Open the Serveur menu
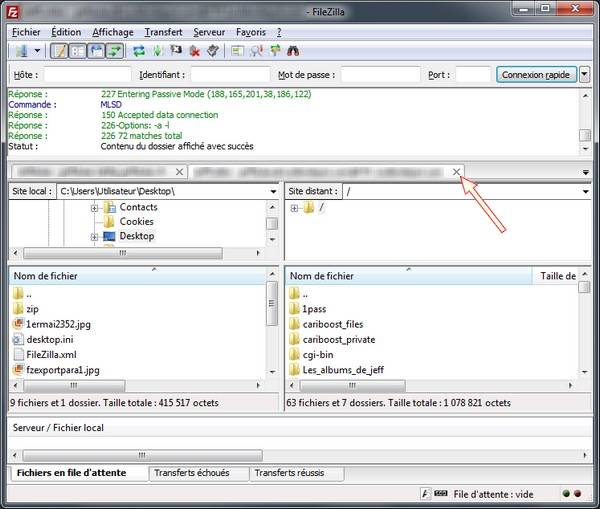The width and height of the screenshot is (600, 509). (209, 32)
